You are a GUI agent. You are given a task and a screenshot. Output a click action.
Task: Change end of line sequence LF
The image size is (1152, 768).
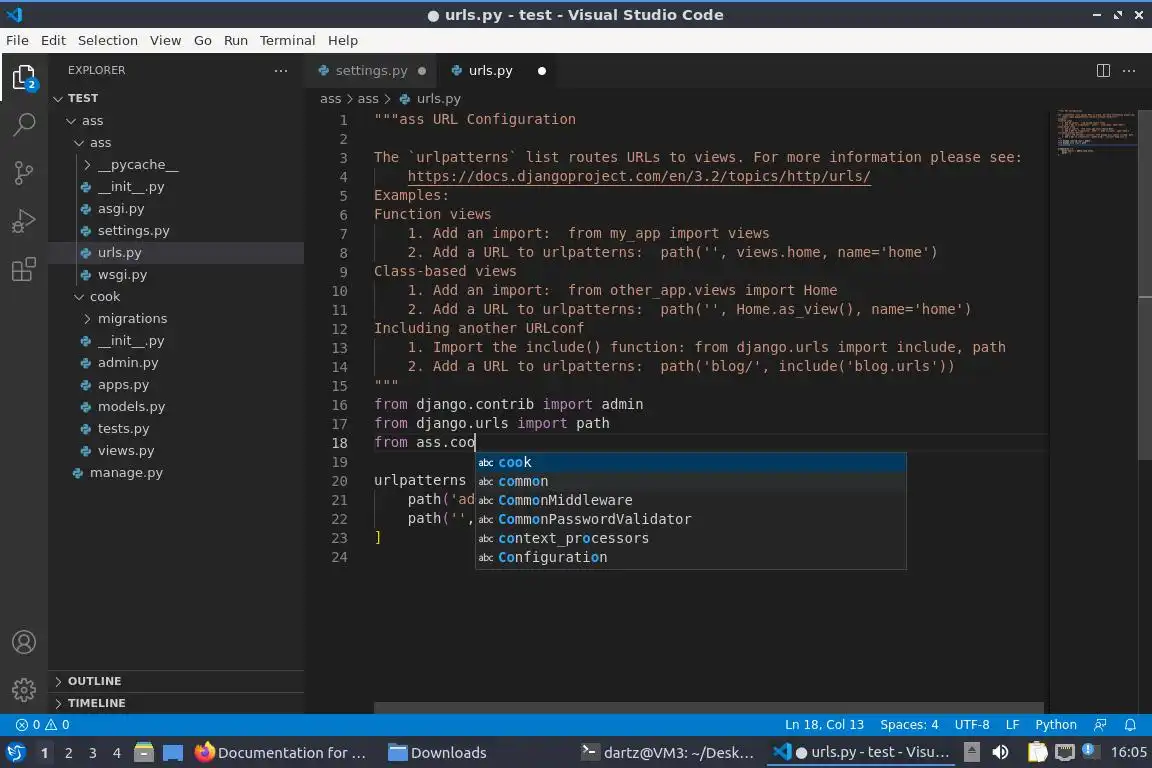[1012, 725]
